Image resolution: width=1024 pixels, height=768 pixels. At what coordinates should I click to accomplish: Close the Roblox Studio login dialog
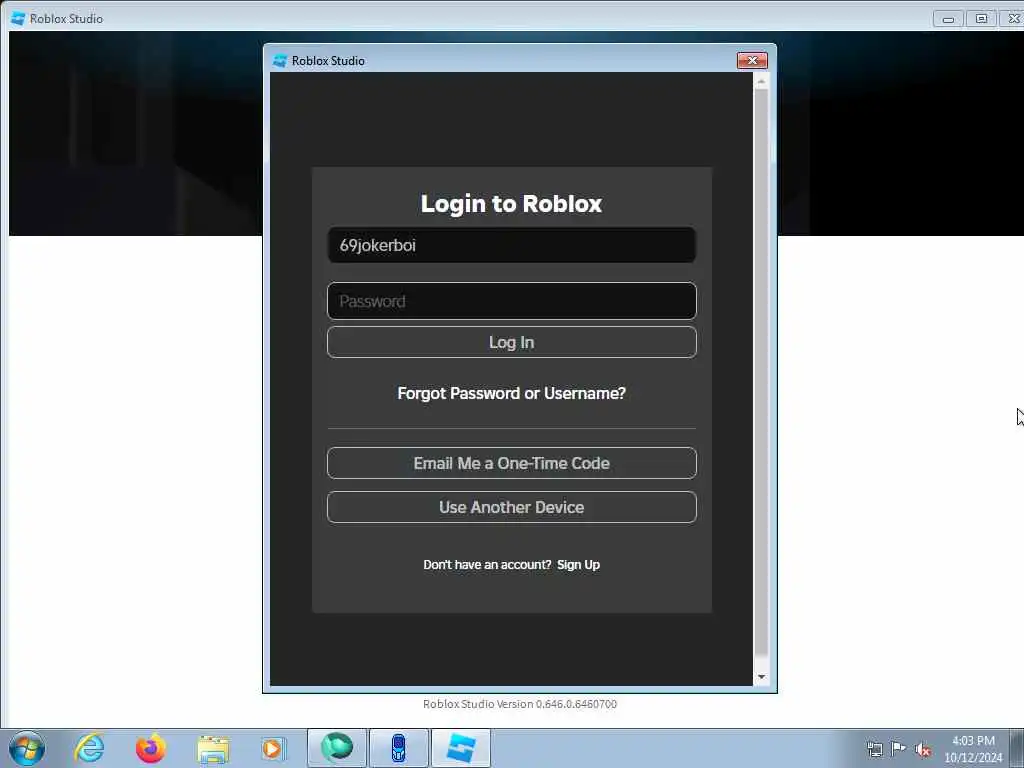tap(752, 60)
